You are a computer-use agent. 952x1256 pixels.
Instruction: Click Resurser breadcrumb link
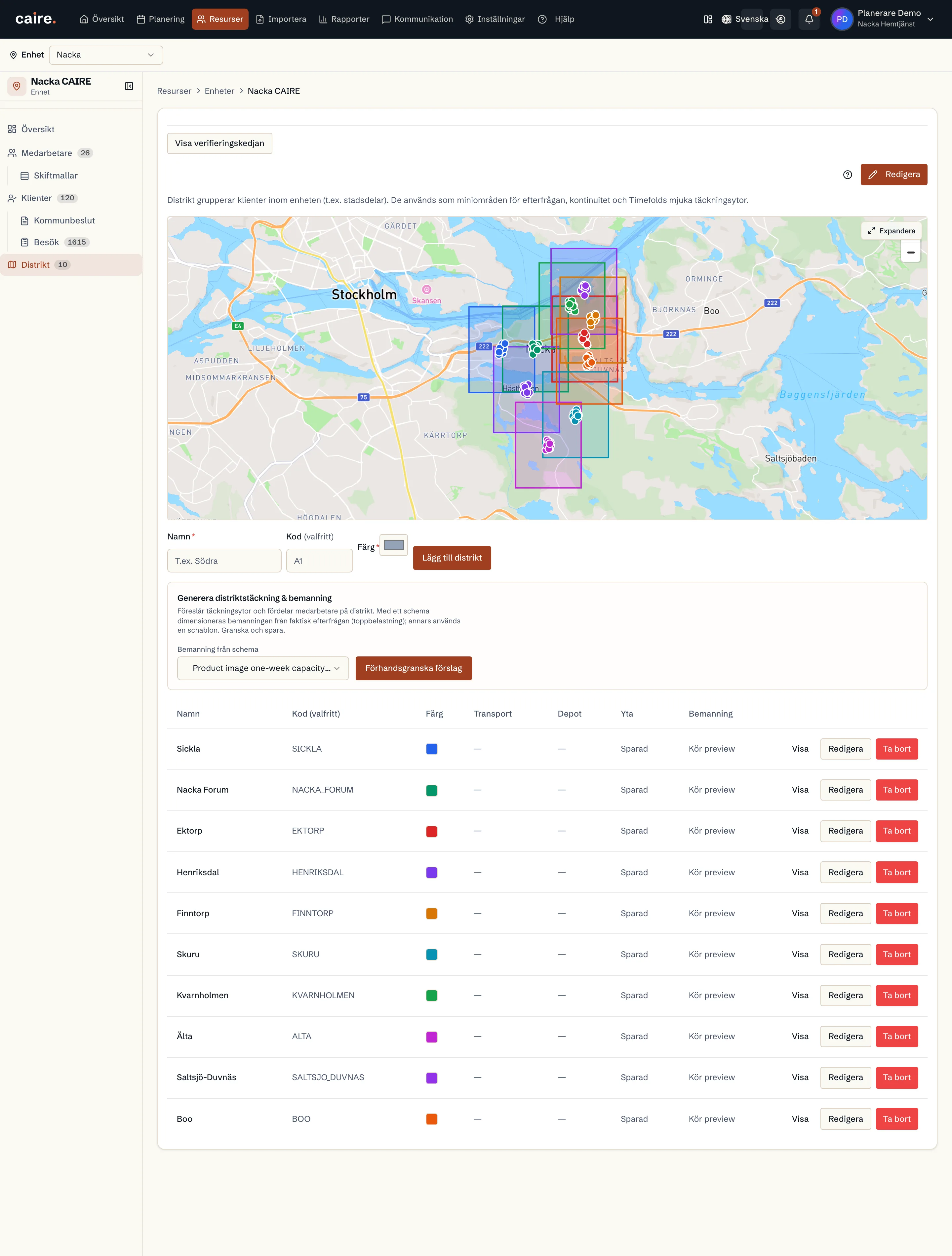point(174,92)
